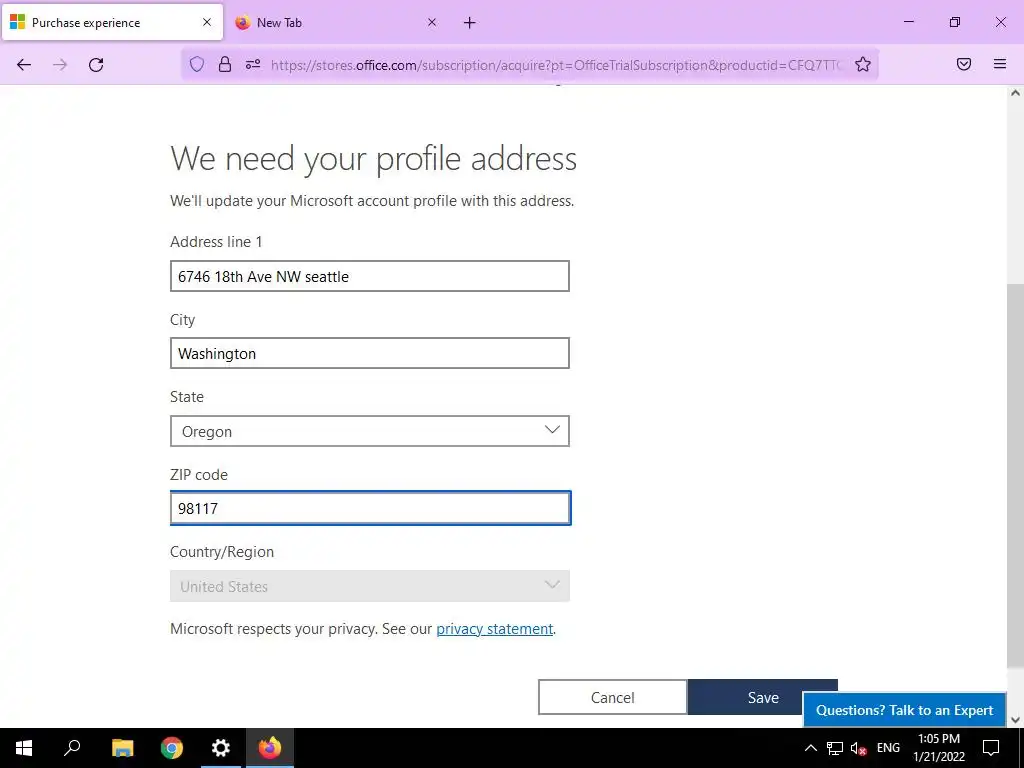Open network status tray icon
Screen dimensions: 1024x768
pyautogui.click(x=835, y=748)
